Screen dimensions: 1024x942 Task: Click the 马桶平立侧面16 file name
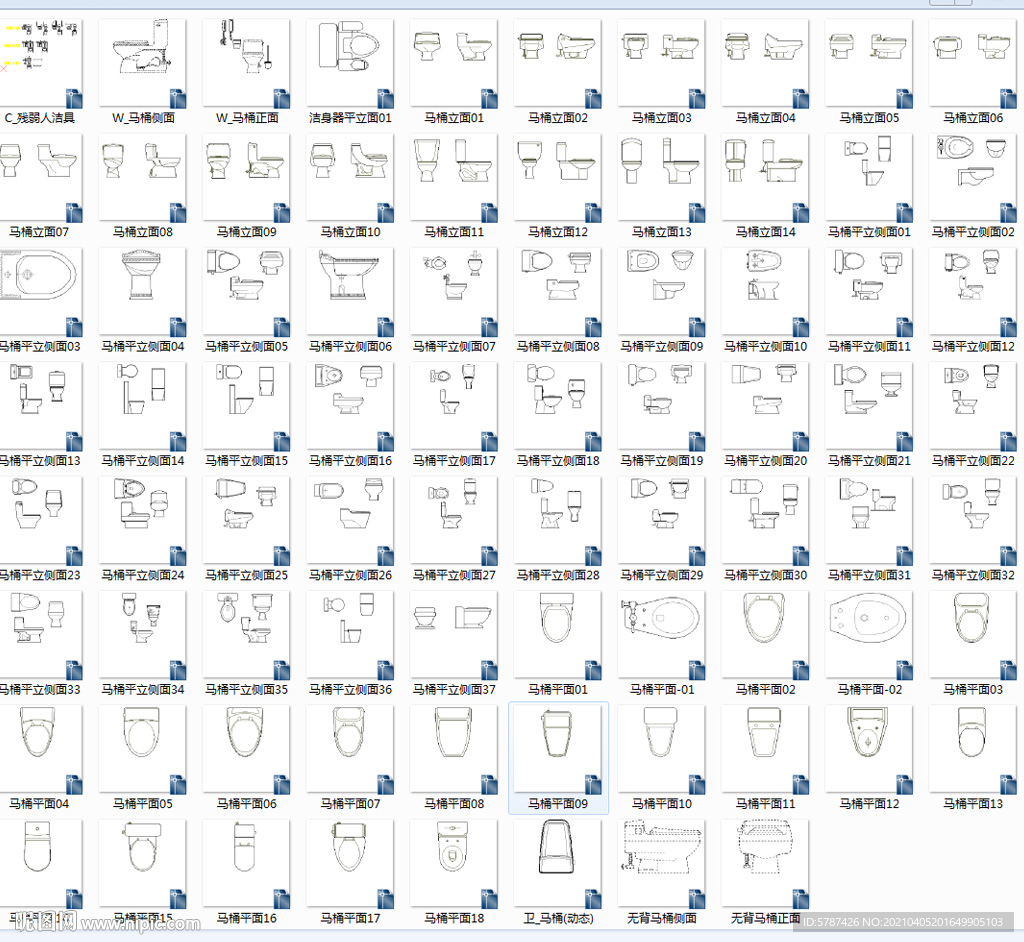pos(351,461)
